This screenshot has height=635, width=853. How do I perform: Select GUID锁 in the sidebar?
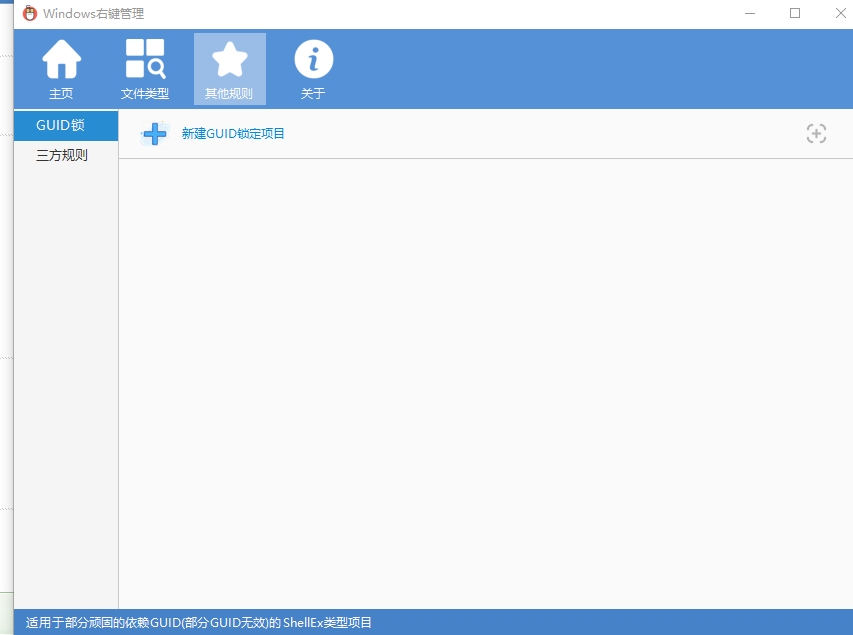[66, 126]
